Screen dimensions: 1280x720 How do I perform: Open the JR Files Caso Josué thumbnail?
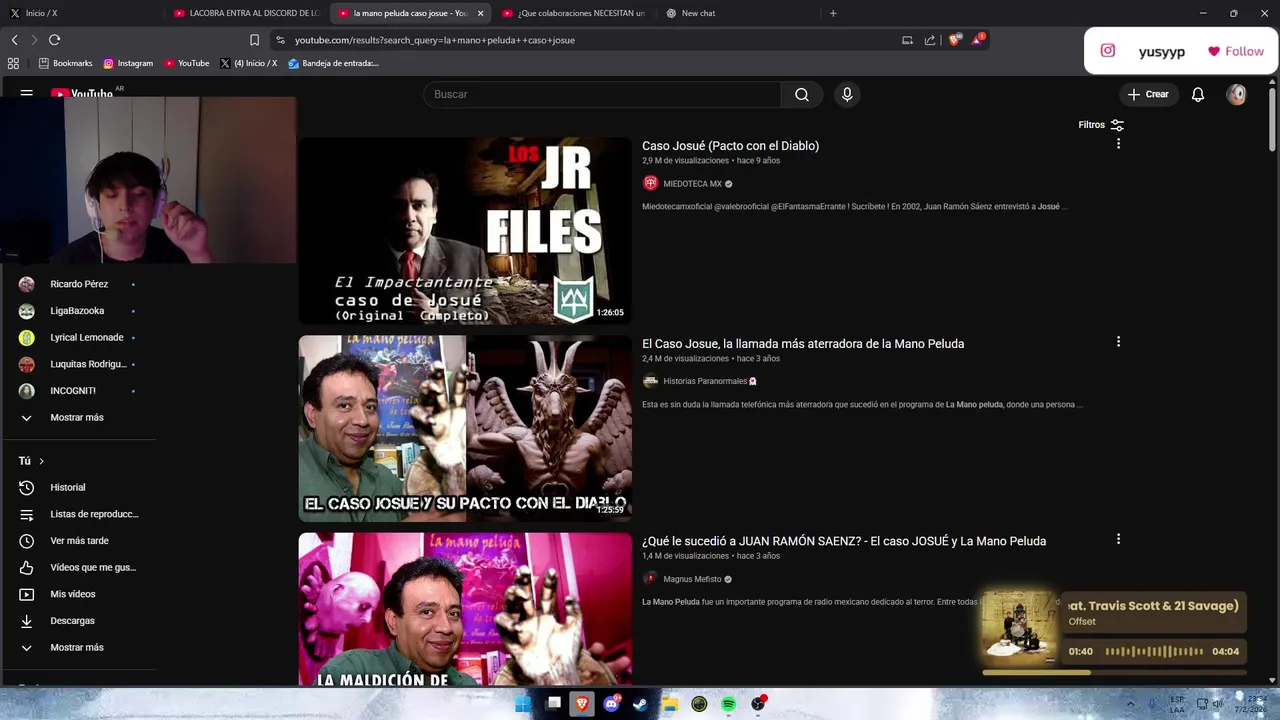pyautogui.click(x=465, y=231)
